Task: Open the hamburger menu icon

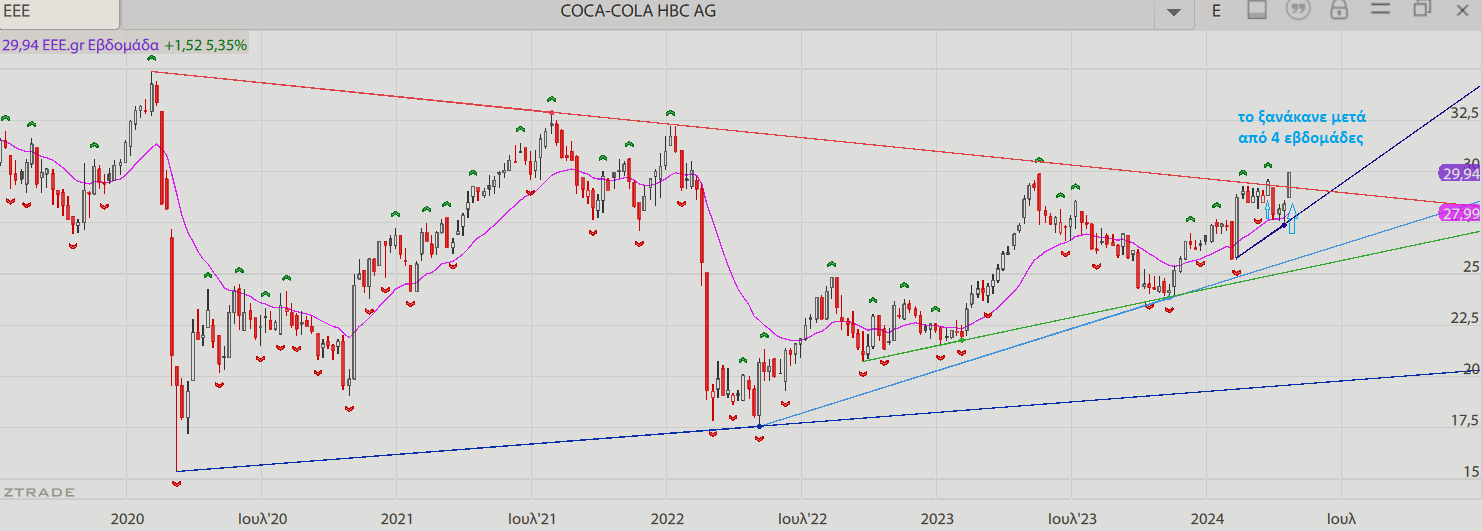Action: [1380, 9]
